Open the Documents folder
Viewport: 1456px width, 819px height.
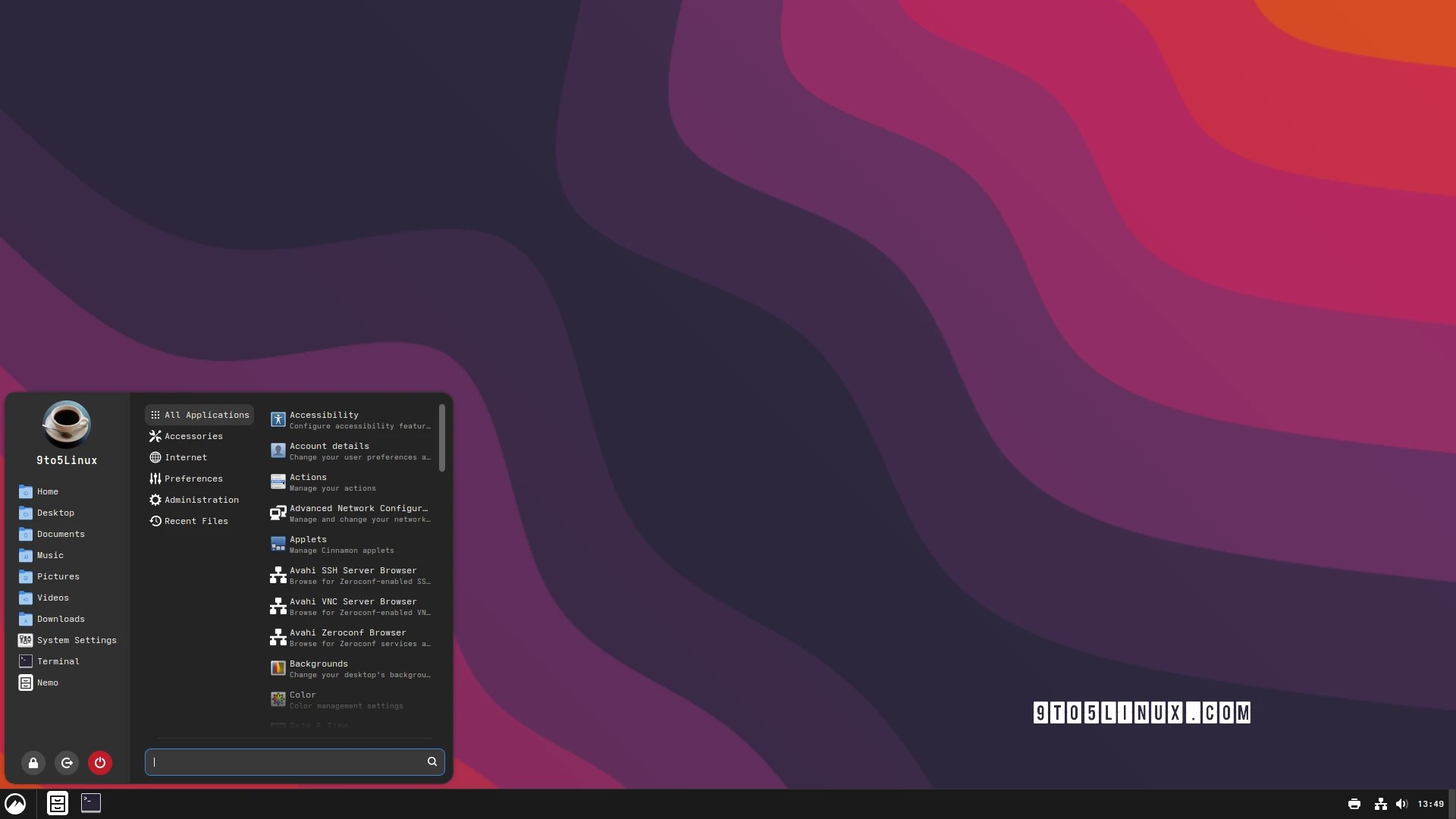[60, 534]
